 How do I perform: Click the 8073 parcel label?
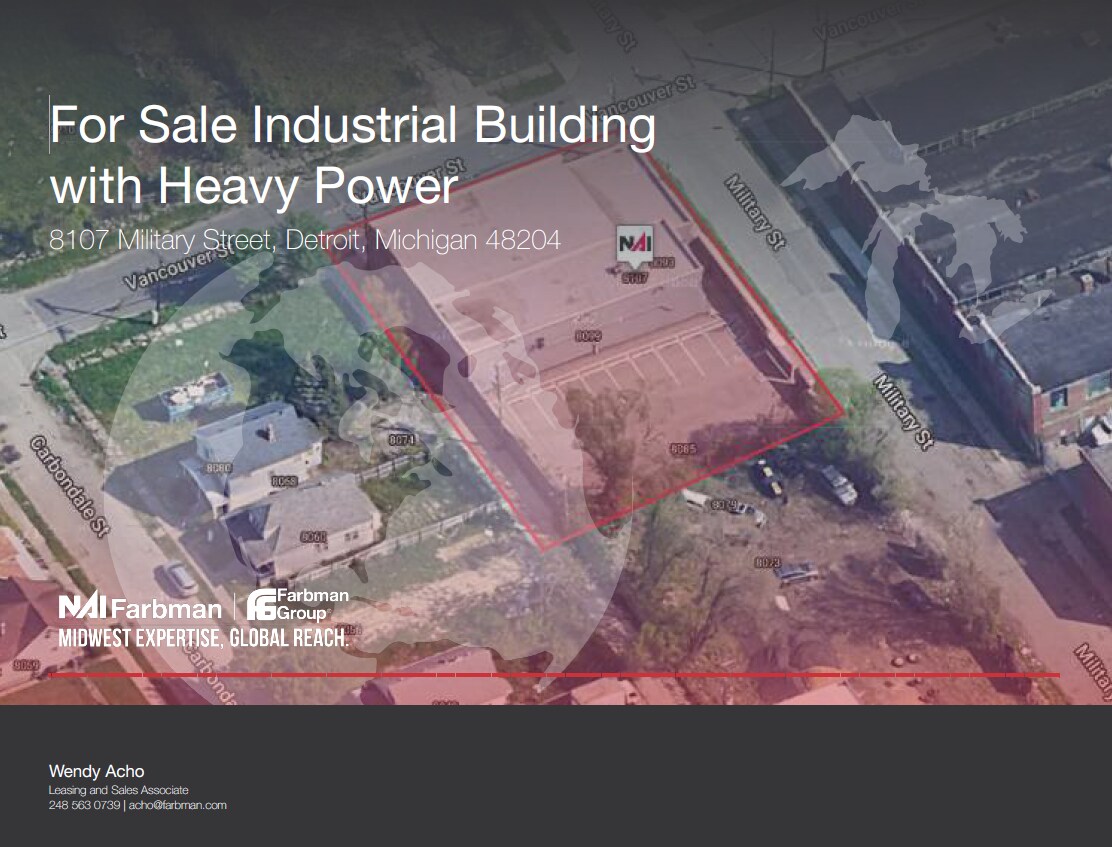click(767, 563)
